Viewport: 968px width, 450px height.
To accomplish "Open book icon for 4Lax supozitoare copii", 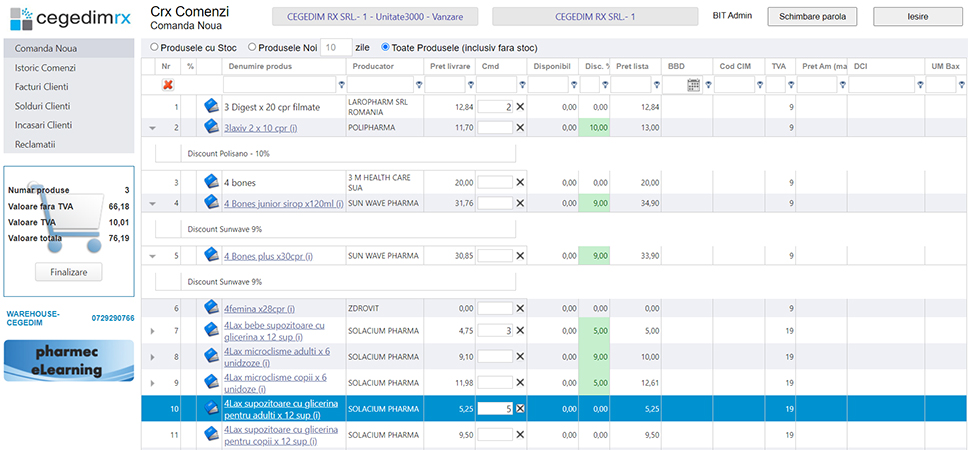I will (x=211, y=435).
